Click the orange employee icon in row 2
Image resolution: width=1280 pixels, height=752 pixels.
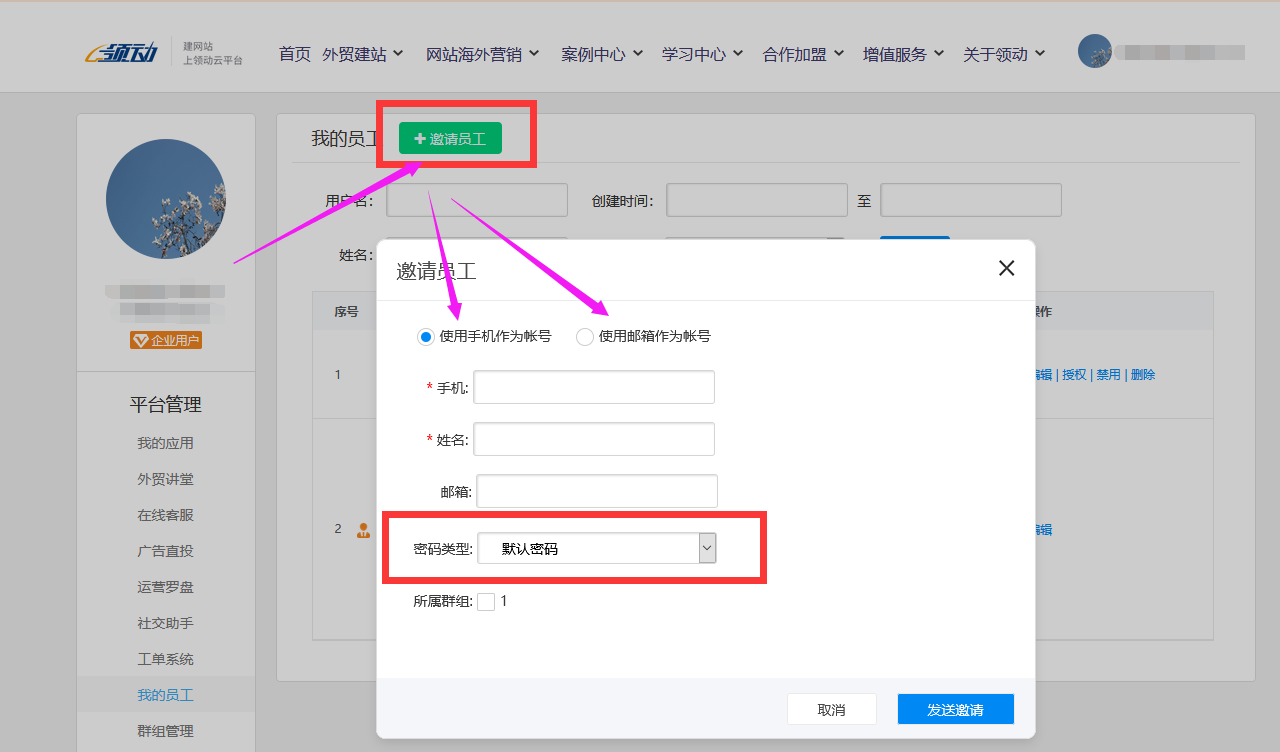[361, 529]
